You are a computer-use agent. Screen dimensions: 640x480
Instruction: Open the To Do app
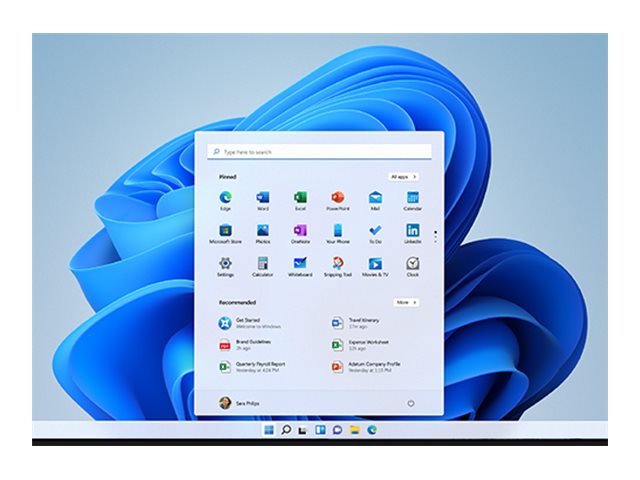coord(375,231)
